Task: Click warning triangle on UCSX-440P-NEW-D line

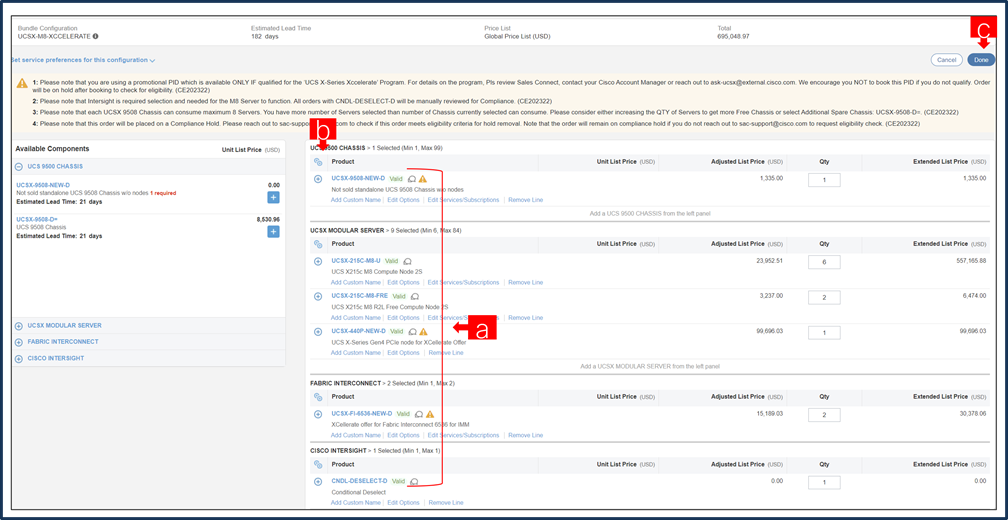Action: 423,332
